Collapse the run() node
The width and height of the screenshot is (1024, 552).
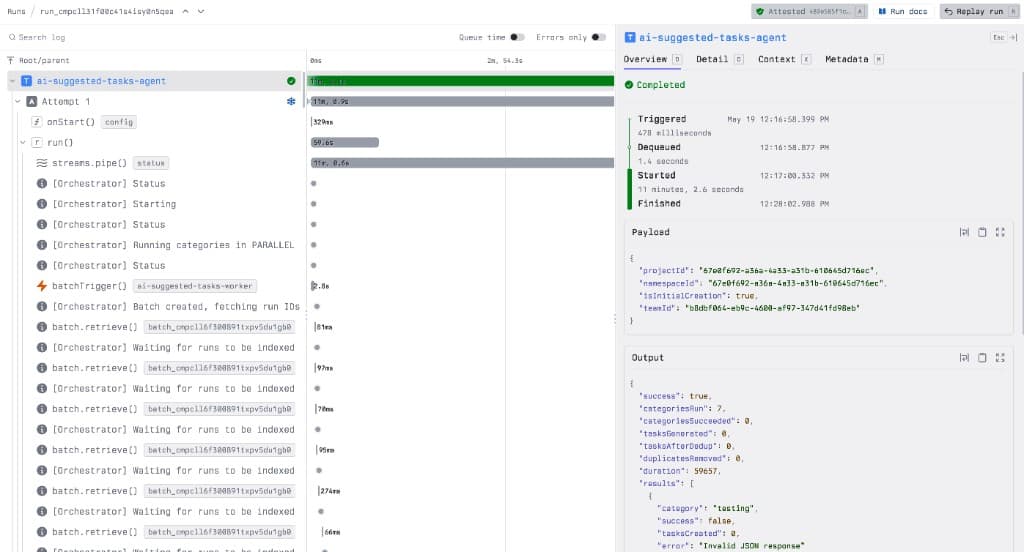tap(23, 142)
